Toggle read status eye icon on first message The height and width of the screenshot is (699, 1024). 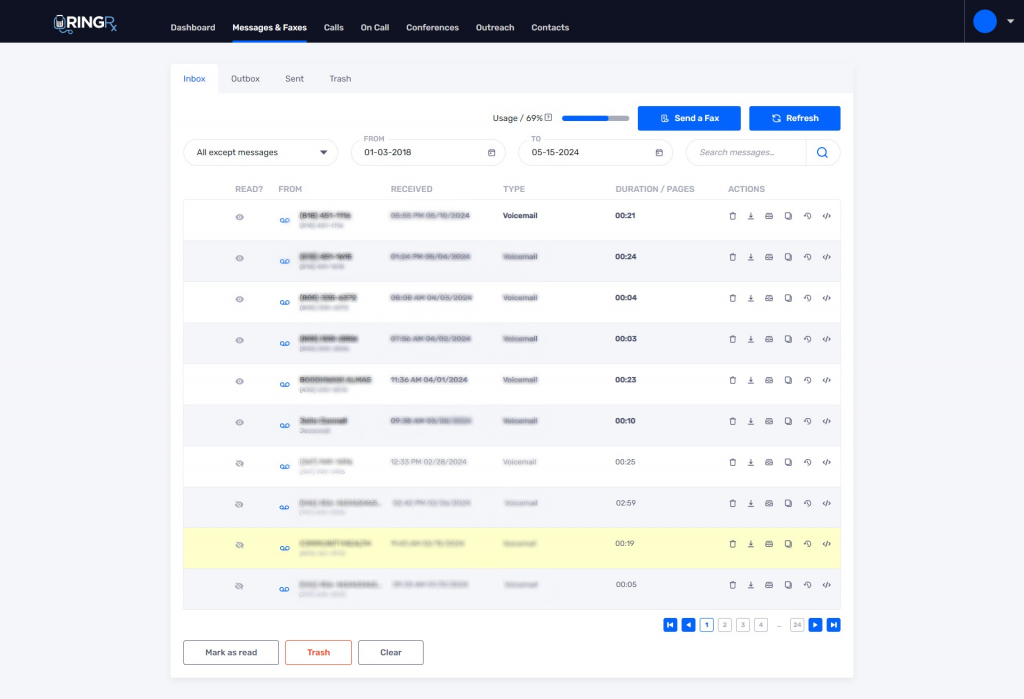[239, 217]
